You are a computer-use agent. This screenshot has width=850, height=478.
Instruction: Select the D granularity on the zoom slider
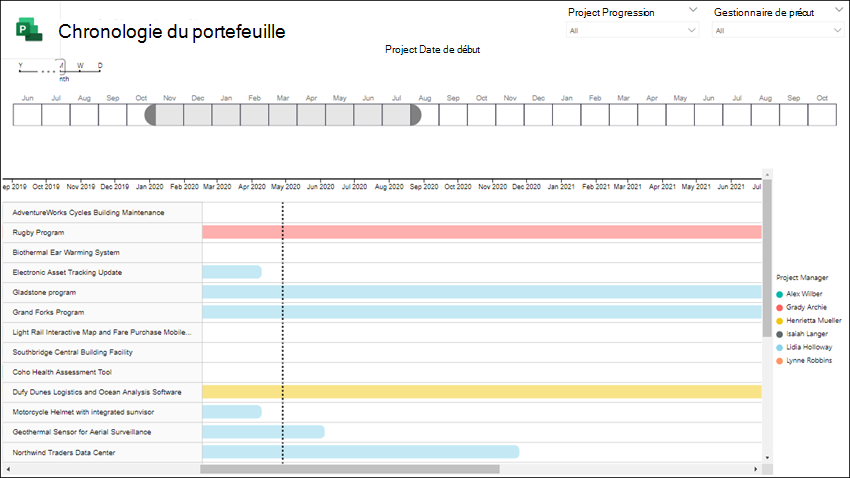[100, 66]
